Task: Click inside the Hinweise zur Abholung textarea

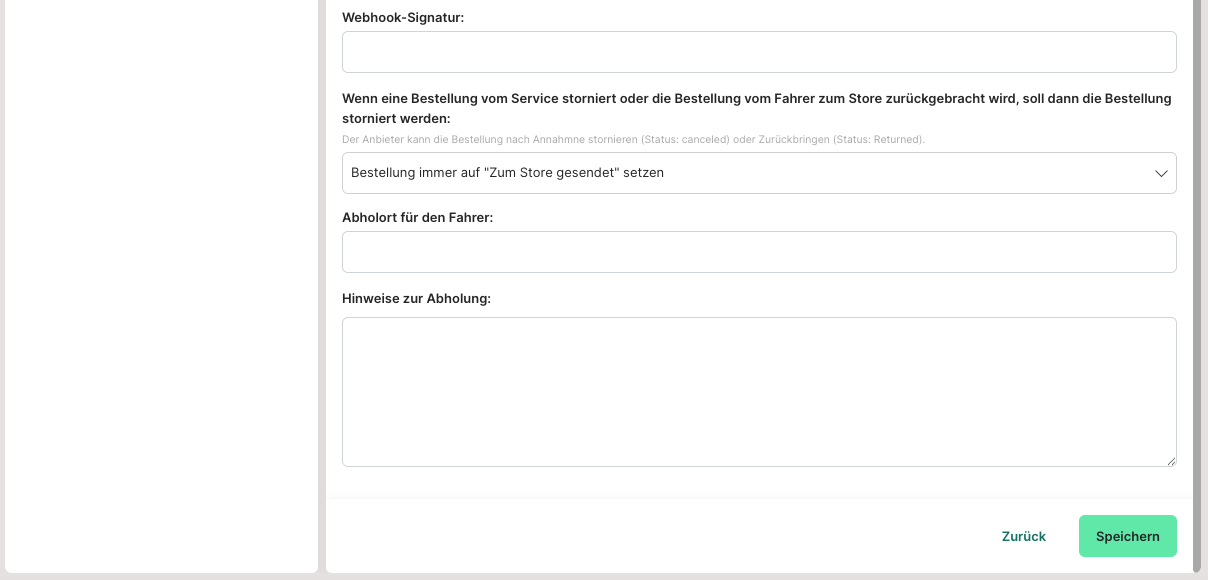Action: [759, 391]
